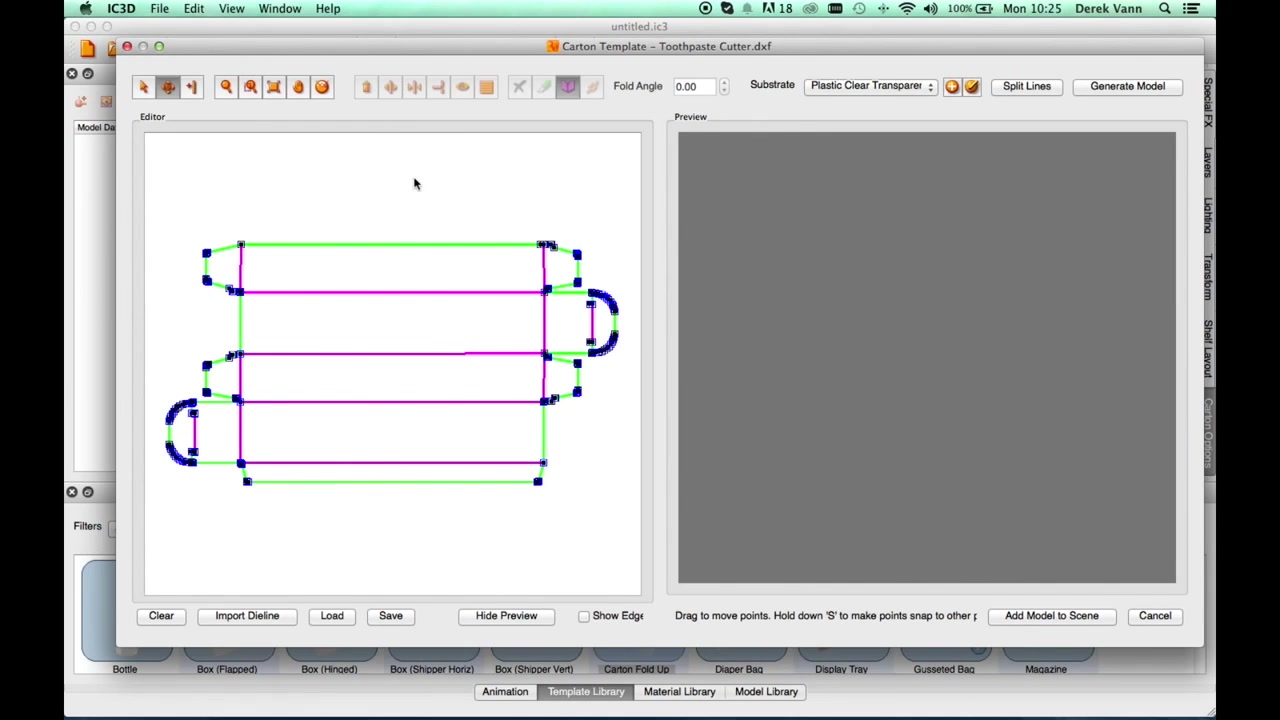Choose the zoom region tool
This screenshot has width=1280, height=720.
[250, 87]
